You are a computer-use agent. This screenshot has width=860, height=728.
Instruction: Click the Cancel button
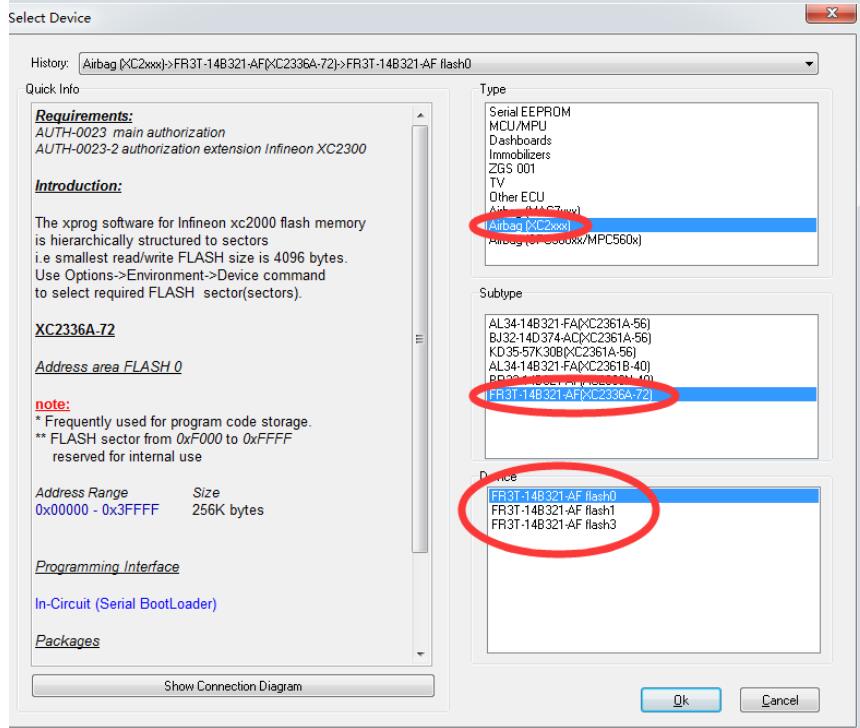(779, 701)
